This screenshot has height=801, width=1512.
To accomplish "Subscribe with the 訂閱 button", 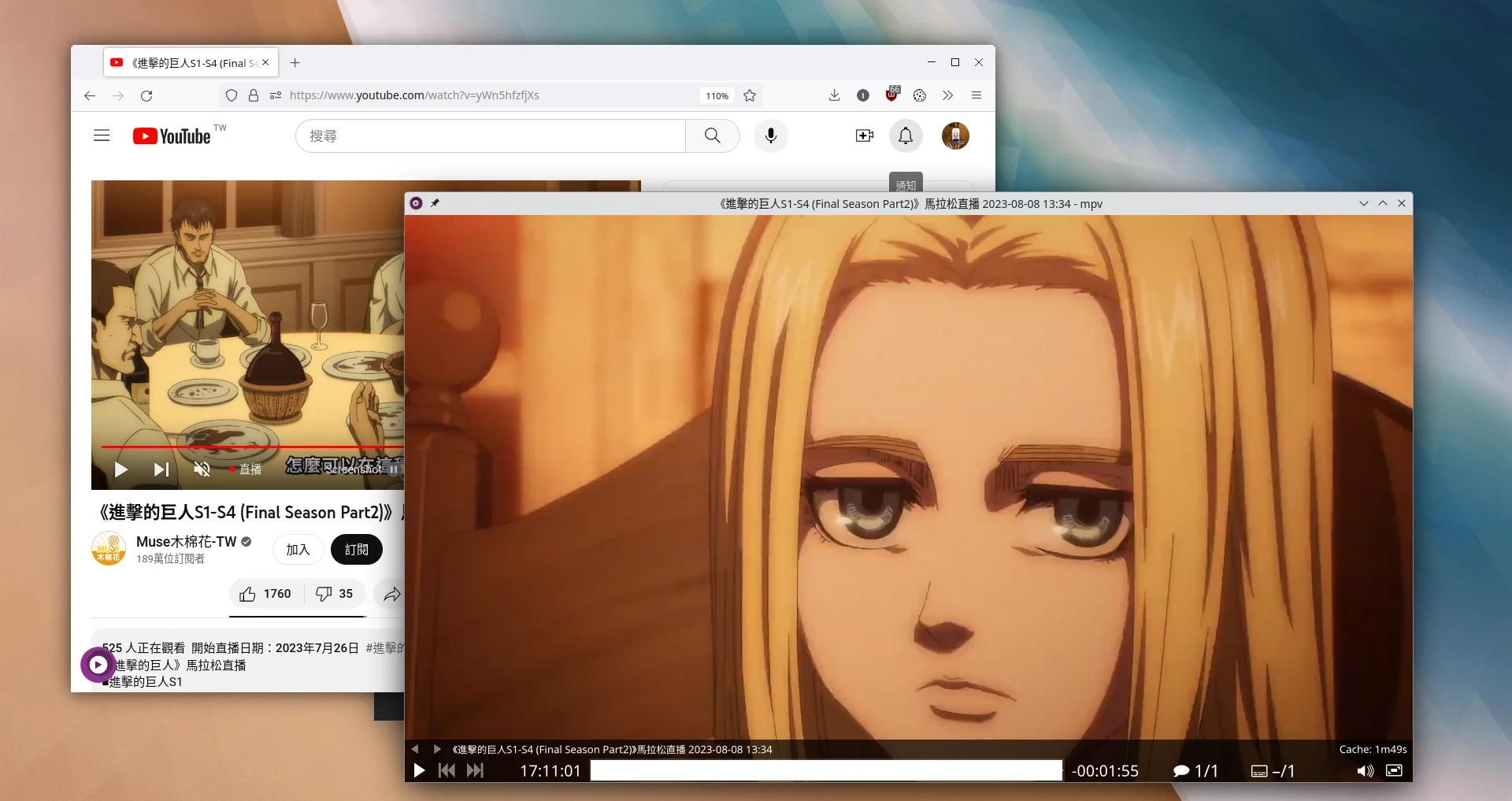I will tap(356, 549).
